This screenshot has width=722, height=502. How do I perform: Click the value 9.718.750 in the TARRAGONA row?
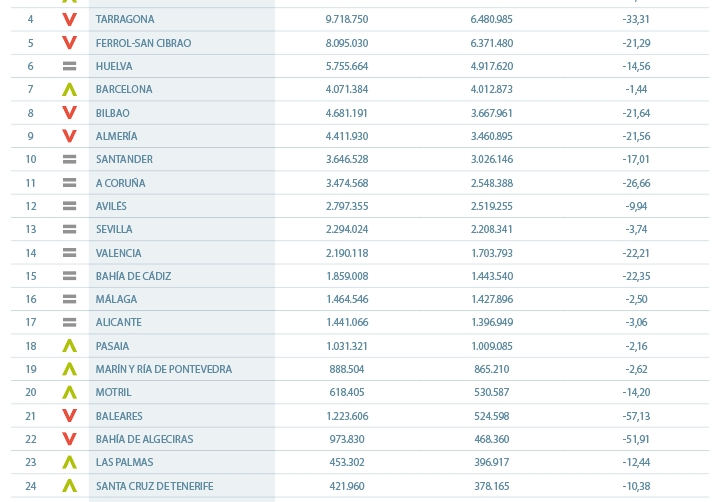point(347,19)
